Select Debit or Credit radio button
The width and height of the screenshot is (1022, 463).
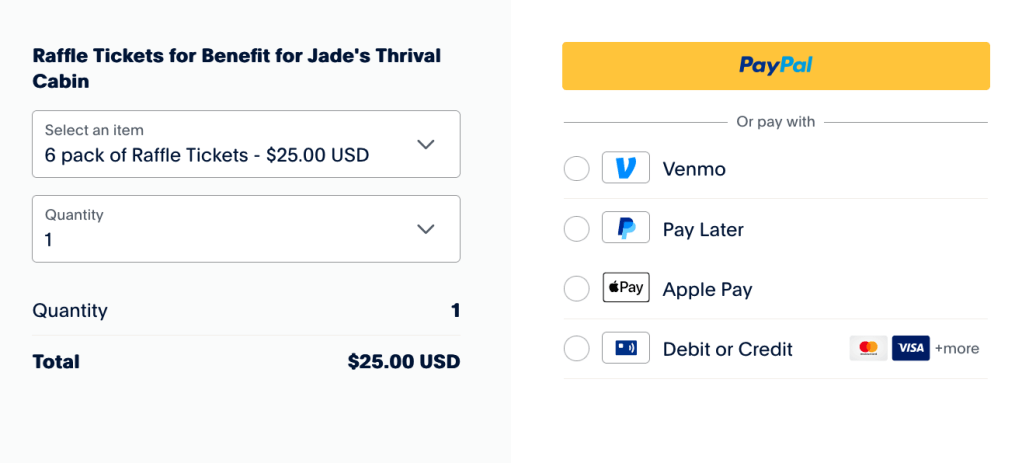point(577,349)
